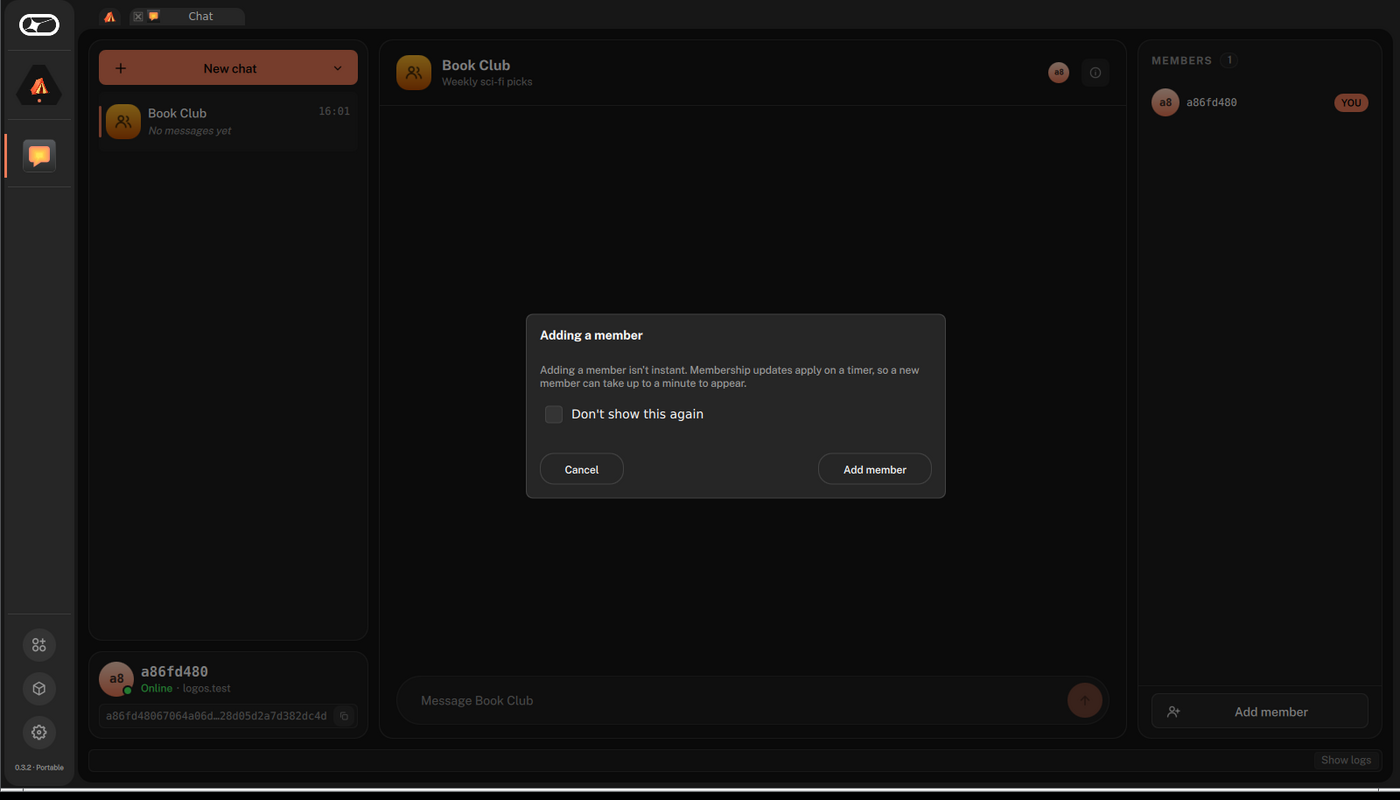Click the a8 member avatar in chat header
The width and height of the screenshot is (1400, 800).
[x=1058, y=72]
